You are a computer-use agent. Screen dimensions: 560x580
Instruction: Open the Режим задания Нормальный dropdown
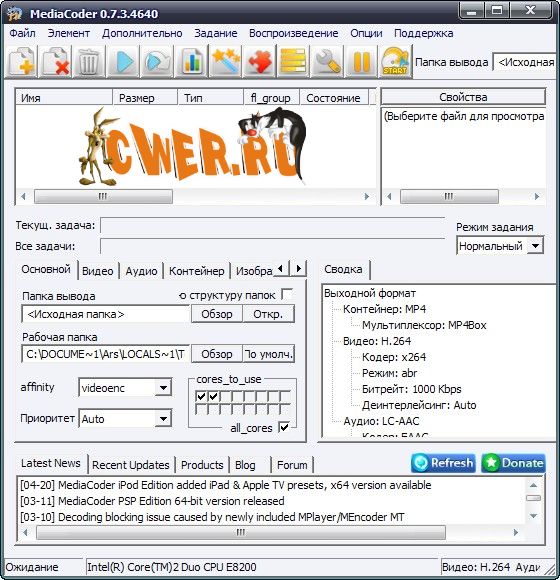click(x=535, y=246)
